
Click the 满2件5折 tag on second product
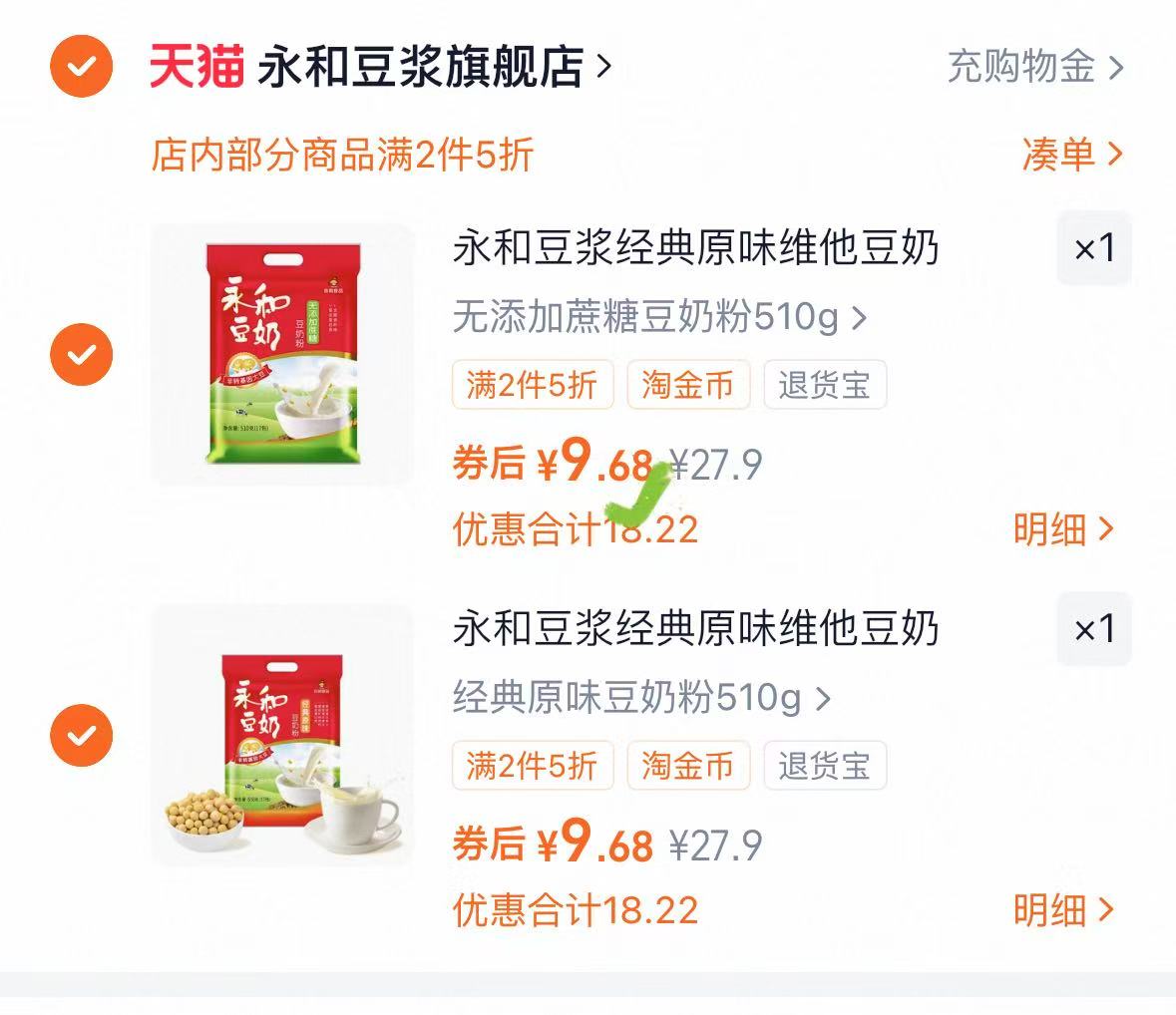click(533, 767)
